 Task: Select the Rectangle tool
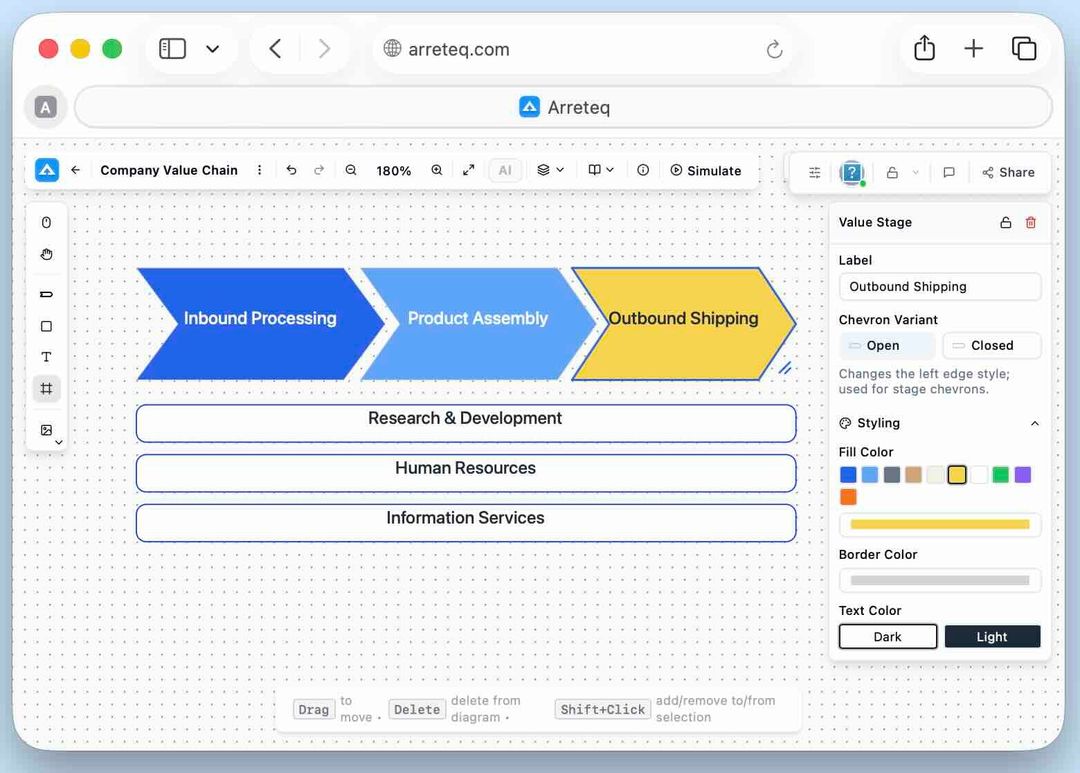point(47,326)
